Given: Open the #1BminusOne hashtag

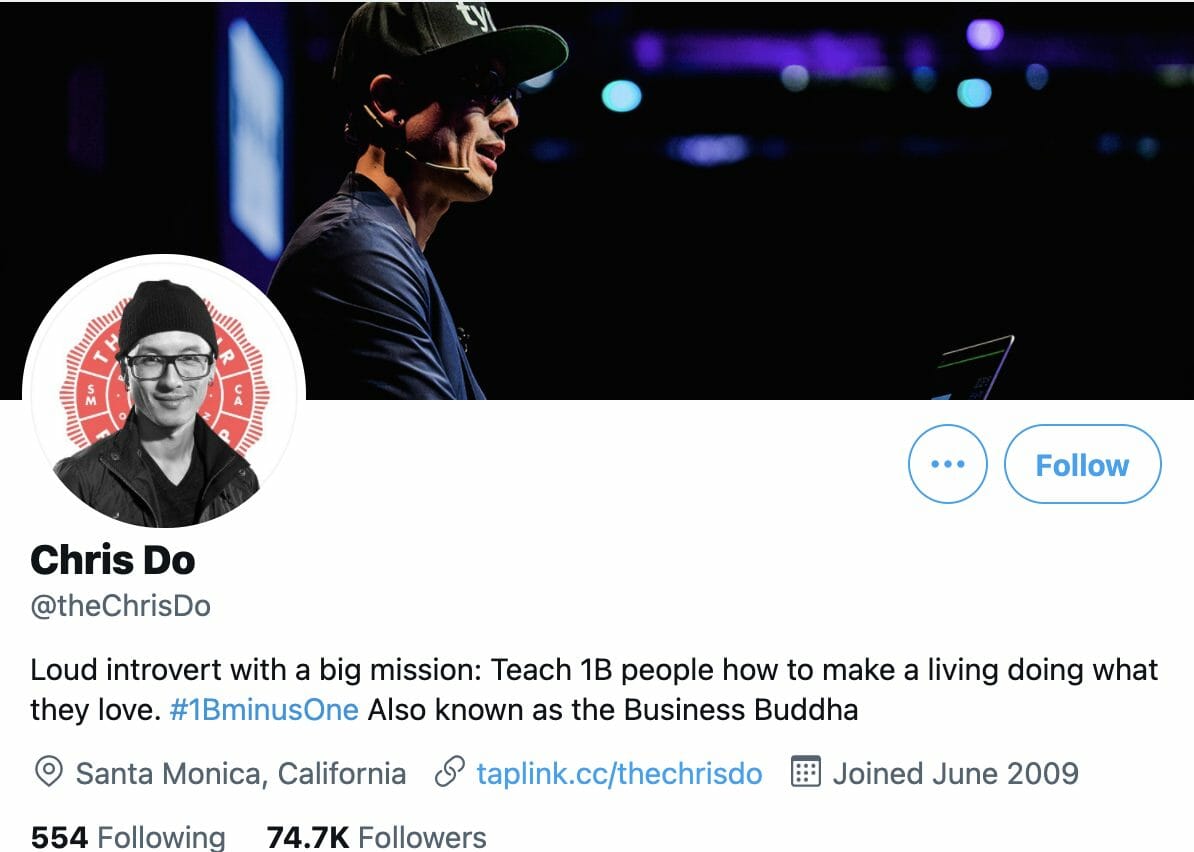Looking at the screenshot, I should [264, 710].
